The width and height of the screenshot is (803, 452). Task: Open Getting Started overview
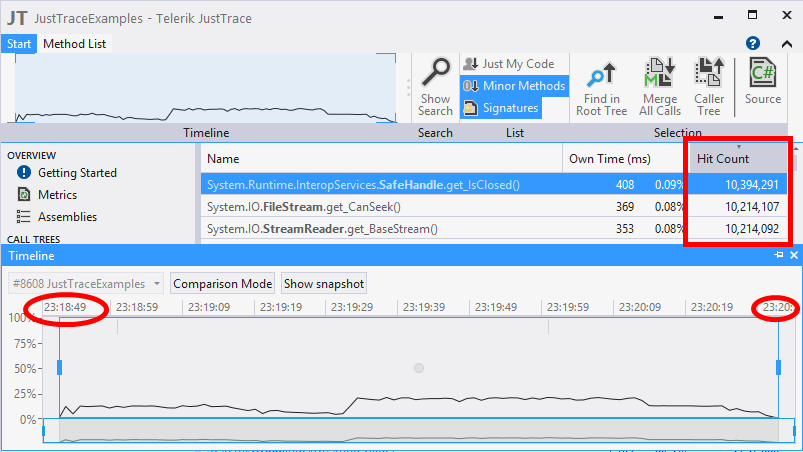pos(77,173)
